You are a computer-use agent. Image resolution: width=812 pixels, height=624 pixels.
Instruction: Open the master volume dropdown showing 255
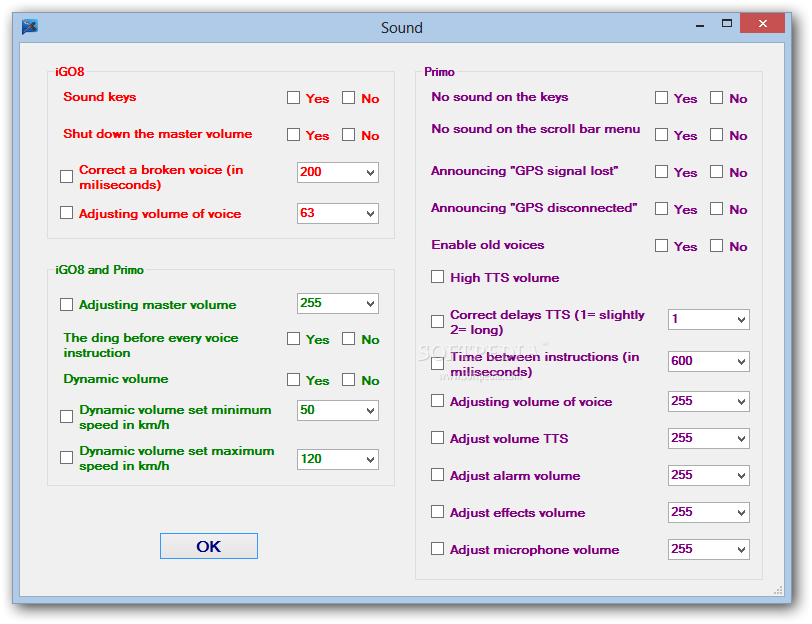338,303
